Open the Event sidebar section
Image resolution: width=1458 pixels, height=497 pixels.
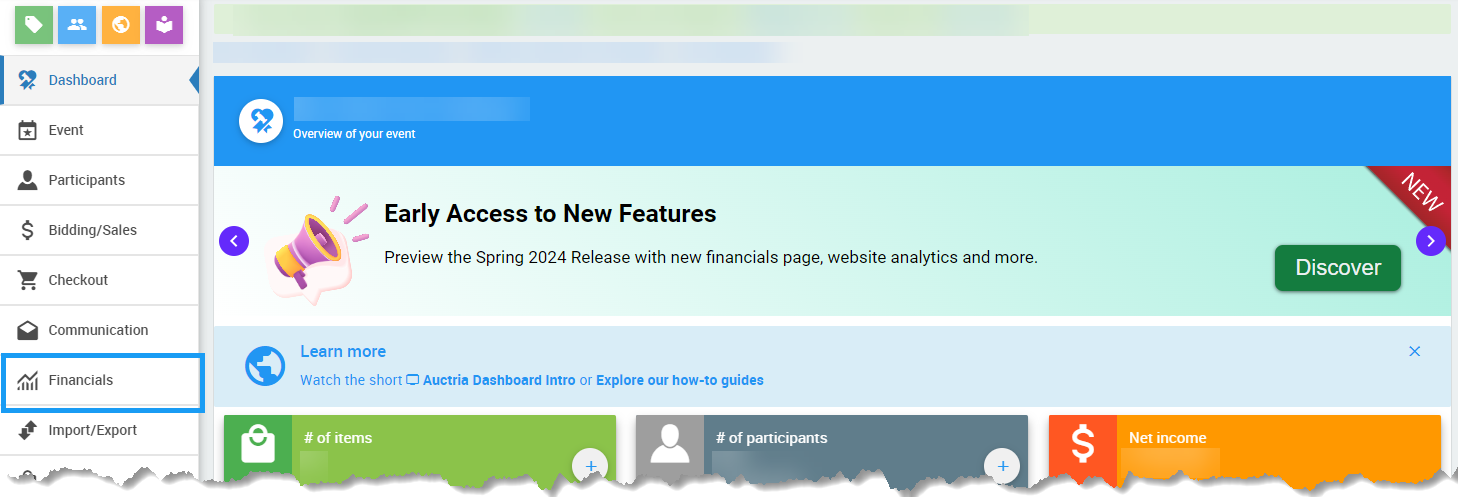pos(66,130)
